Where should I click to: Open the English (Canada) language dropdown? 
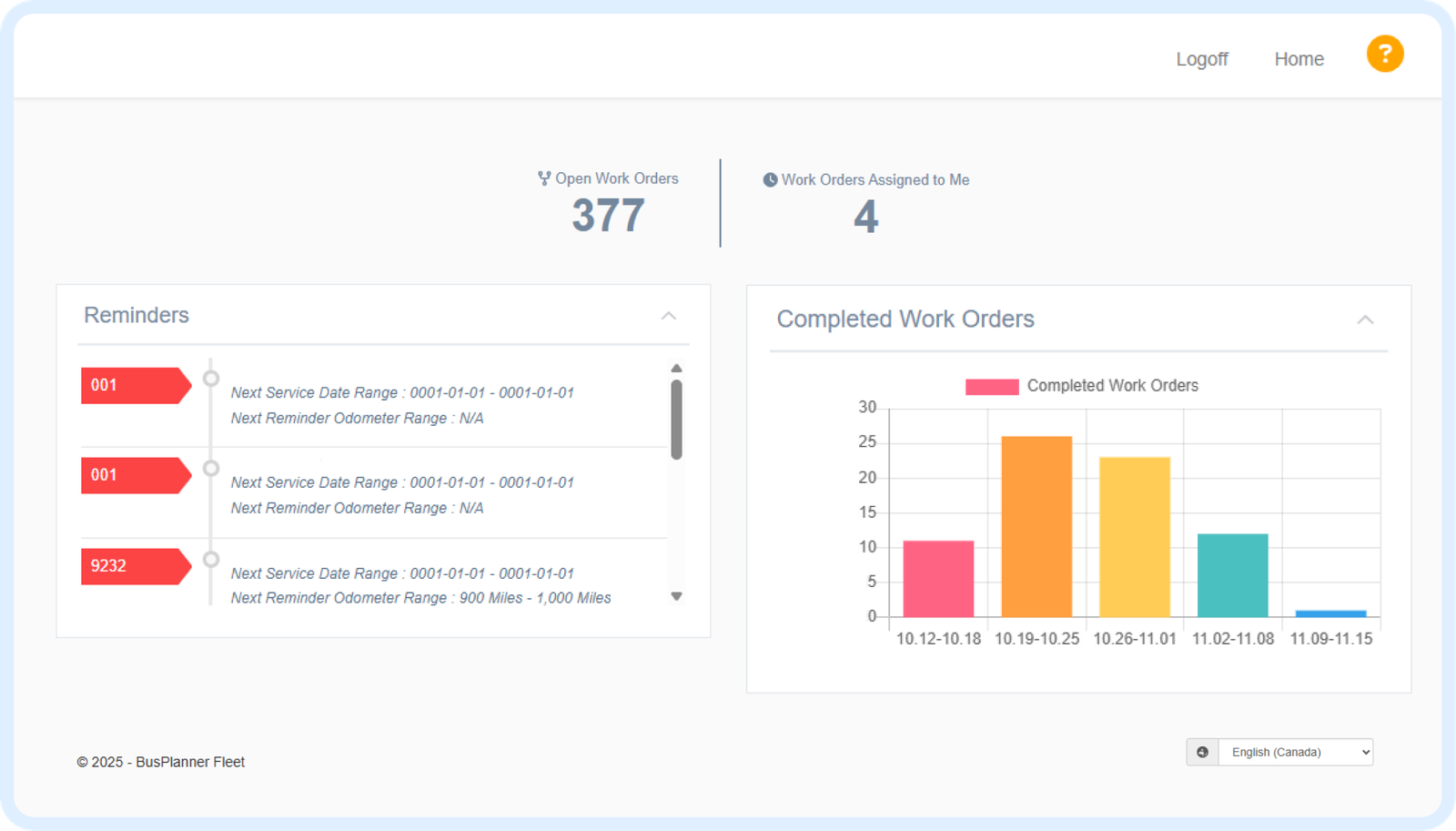(x=1295, y=752)
